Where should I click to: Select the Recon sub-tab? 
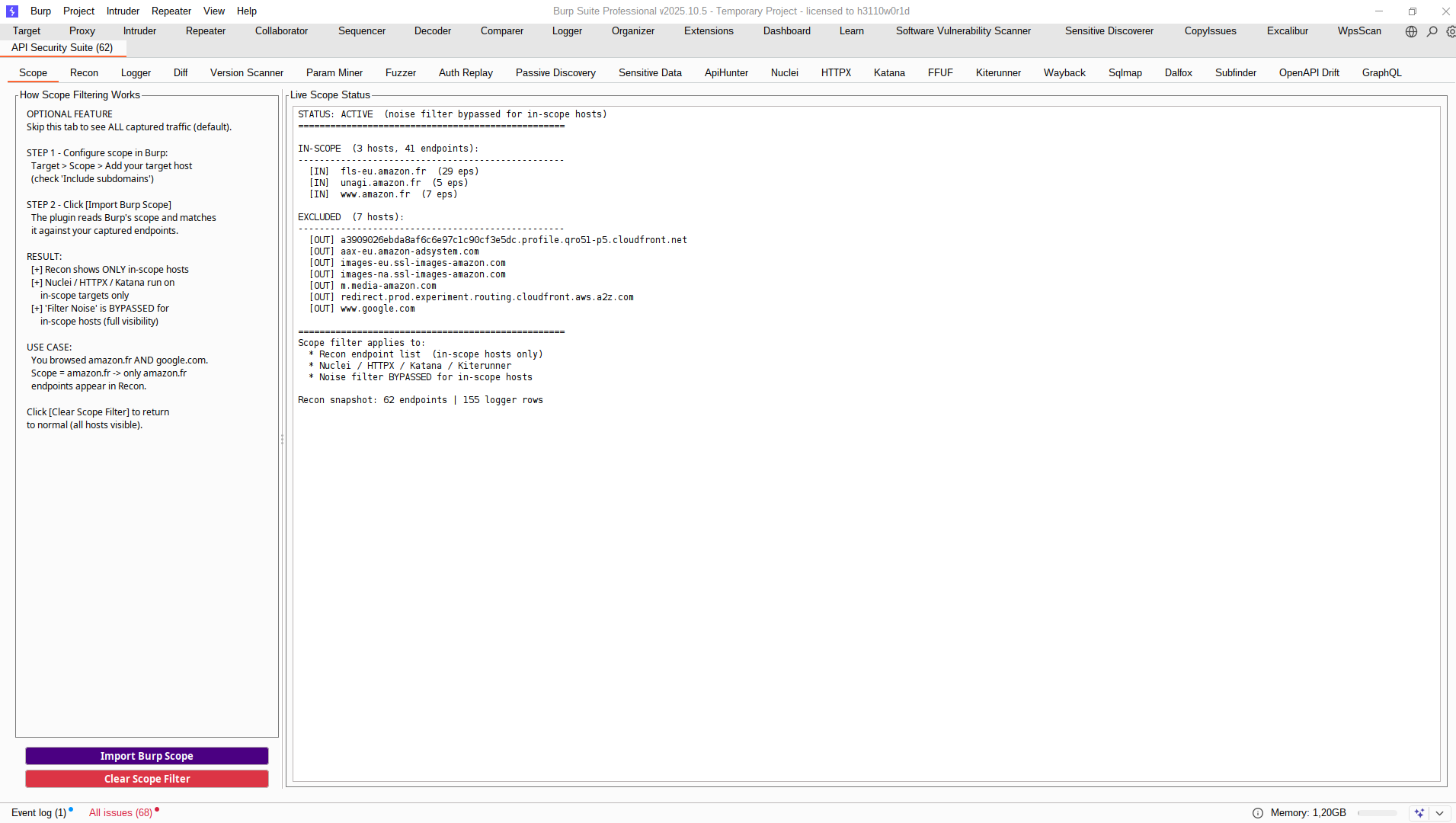tap(84, 73)
